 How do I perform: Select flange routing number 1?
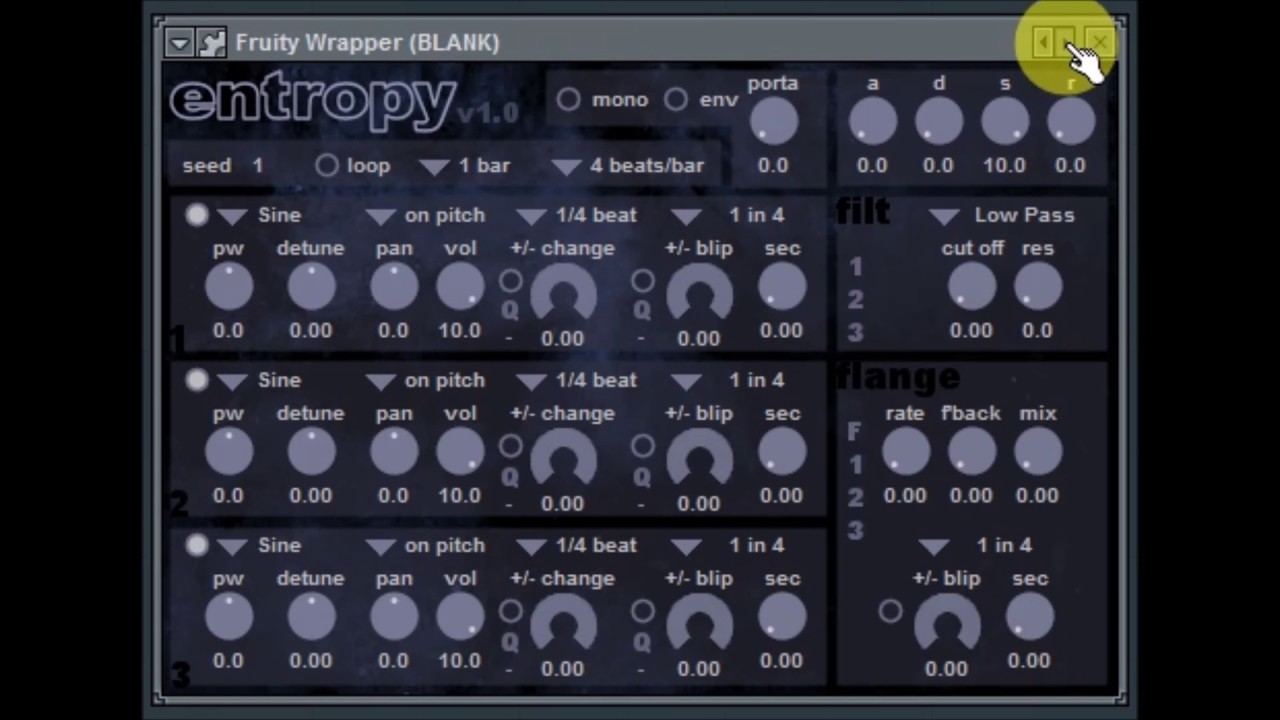(856, 465)
